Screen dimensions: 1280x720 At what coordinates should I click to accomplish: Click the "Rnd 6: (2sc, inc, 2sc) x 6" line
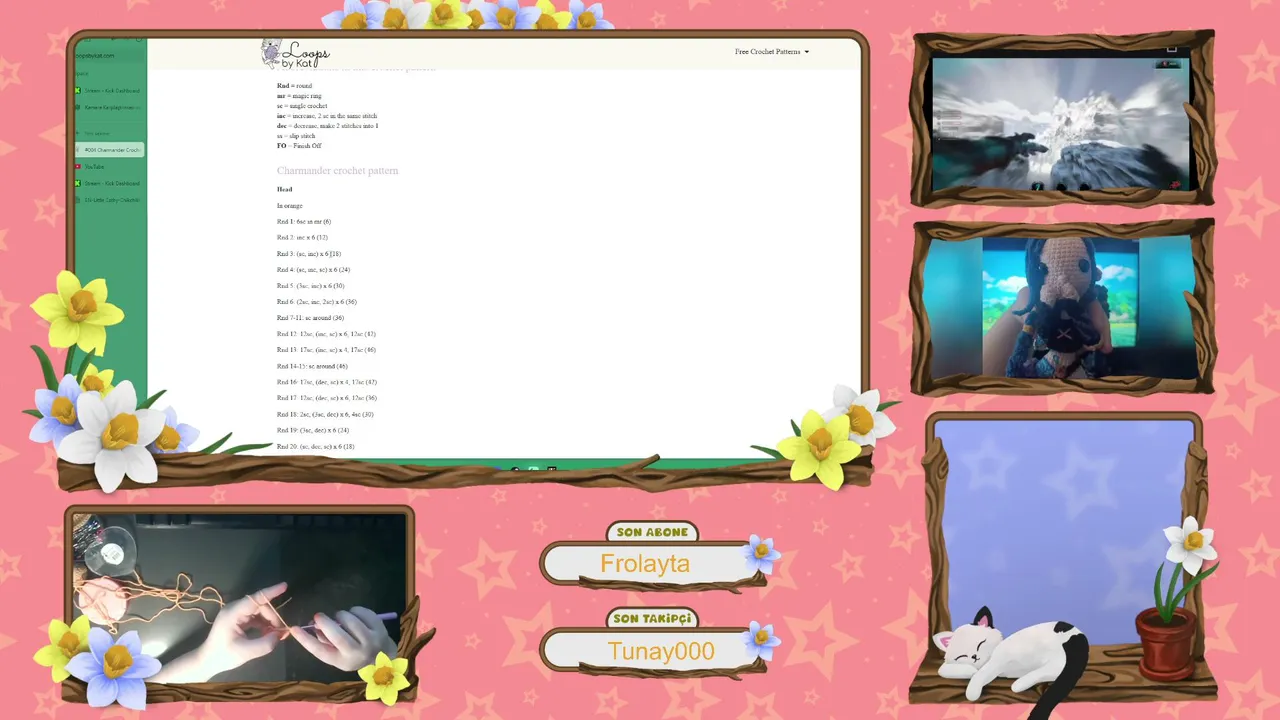[x=317, y=302]
